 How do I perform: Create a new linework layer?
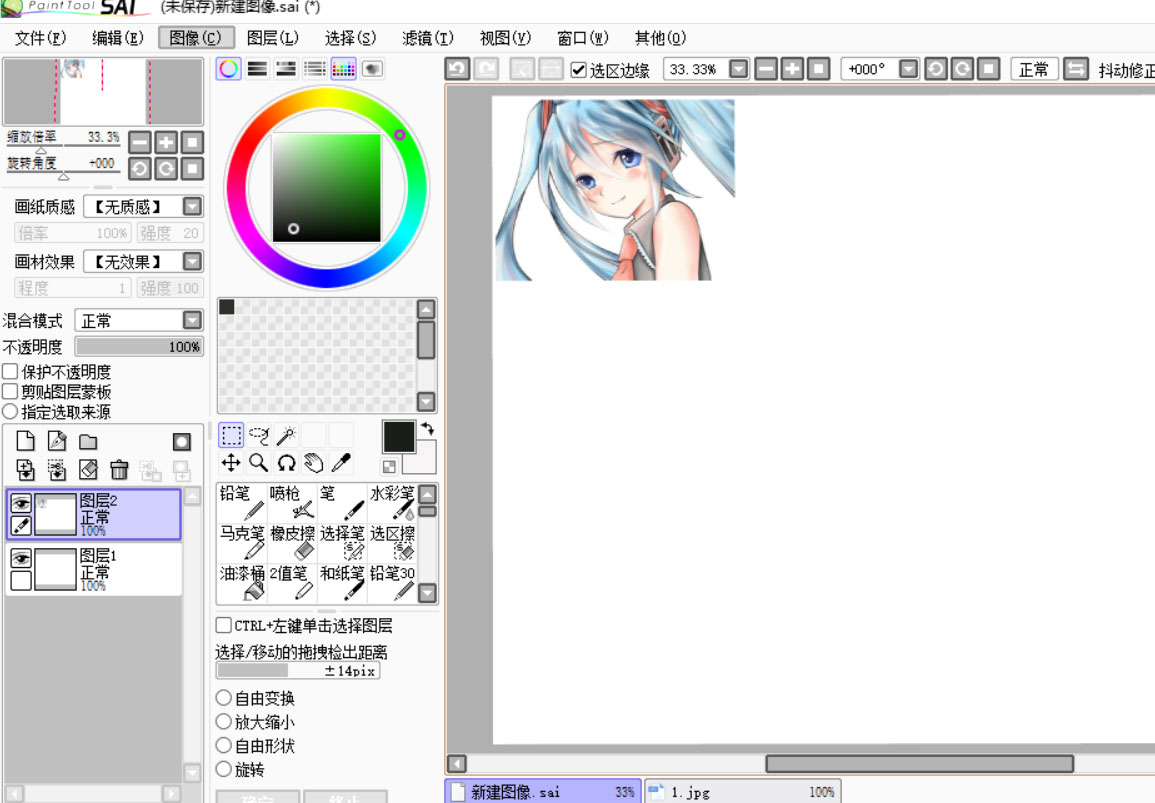tap(57, 441)
